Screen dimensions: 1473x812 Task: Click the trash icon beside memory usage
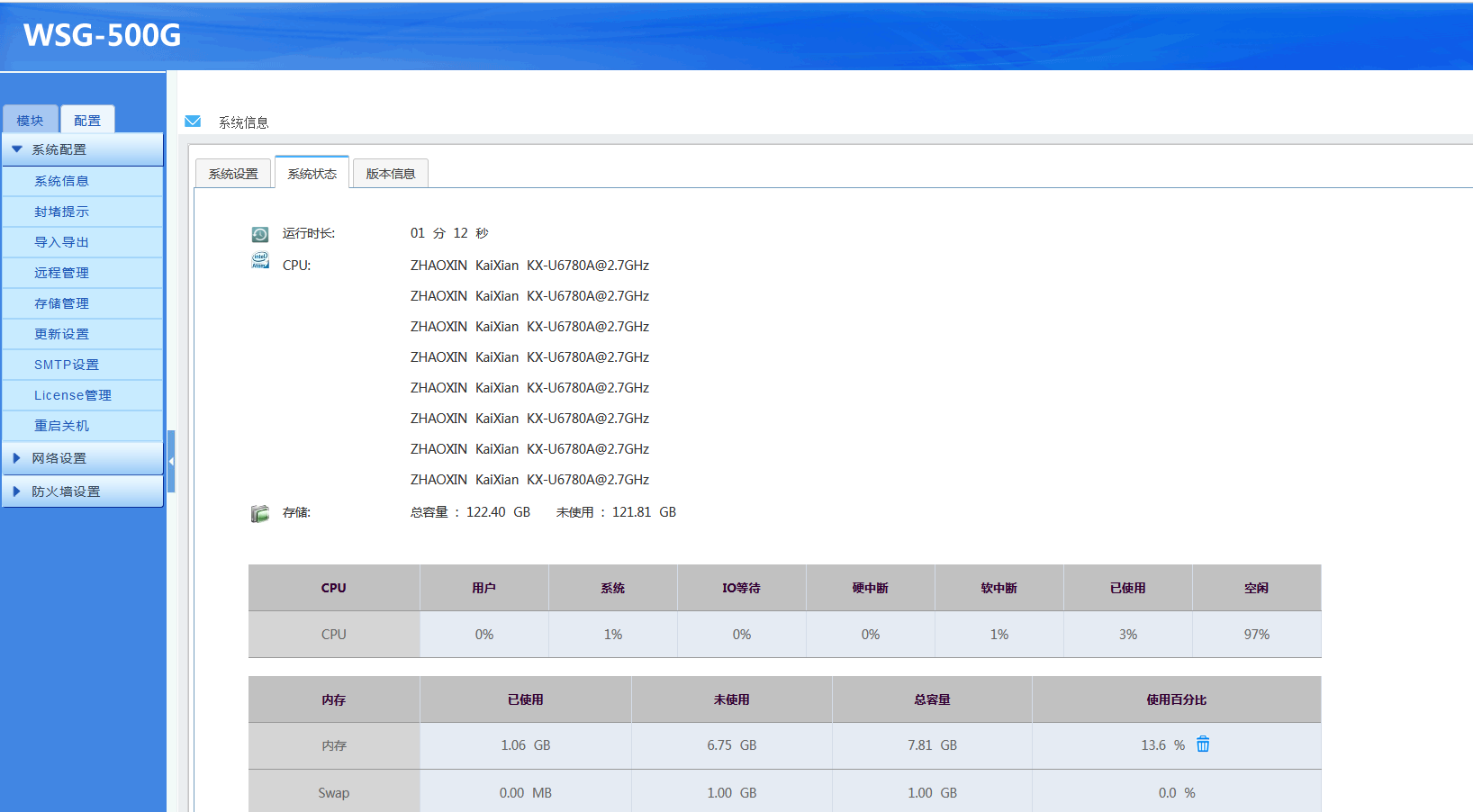coord(1203,744)
